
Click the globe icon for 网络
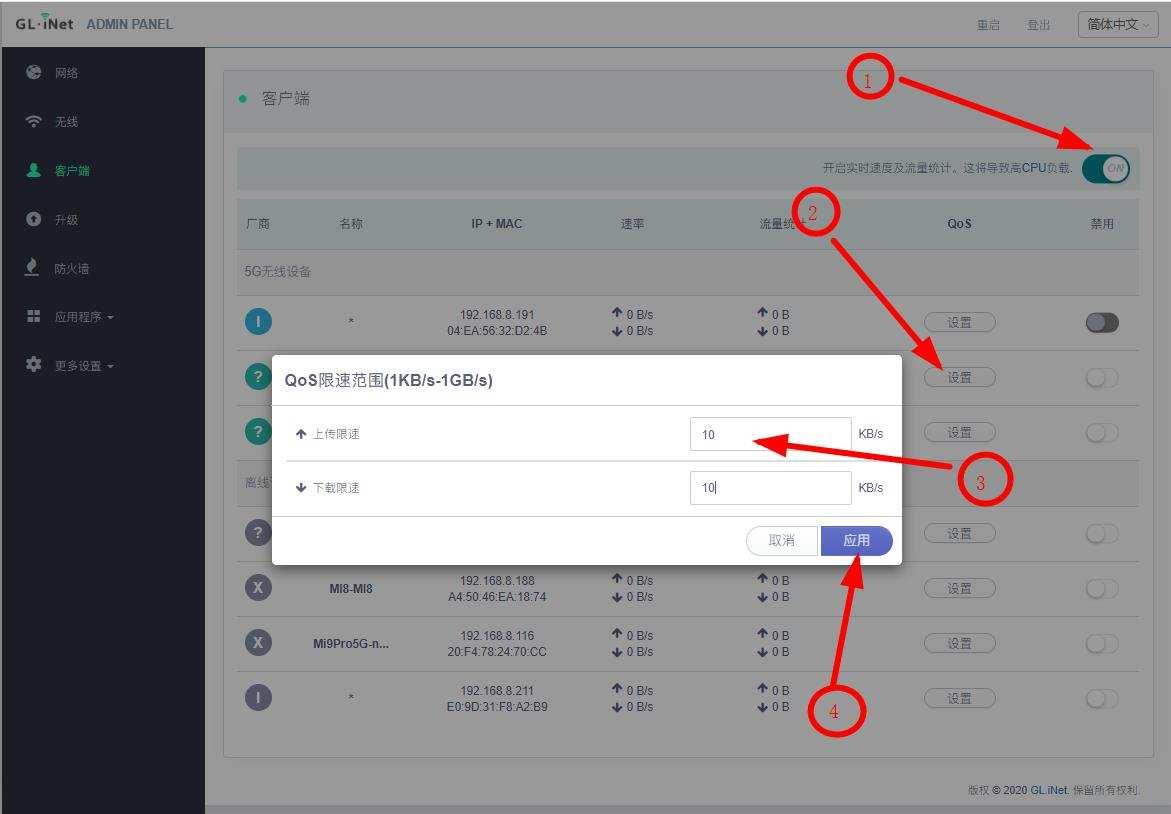[34, 72]
